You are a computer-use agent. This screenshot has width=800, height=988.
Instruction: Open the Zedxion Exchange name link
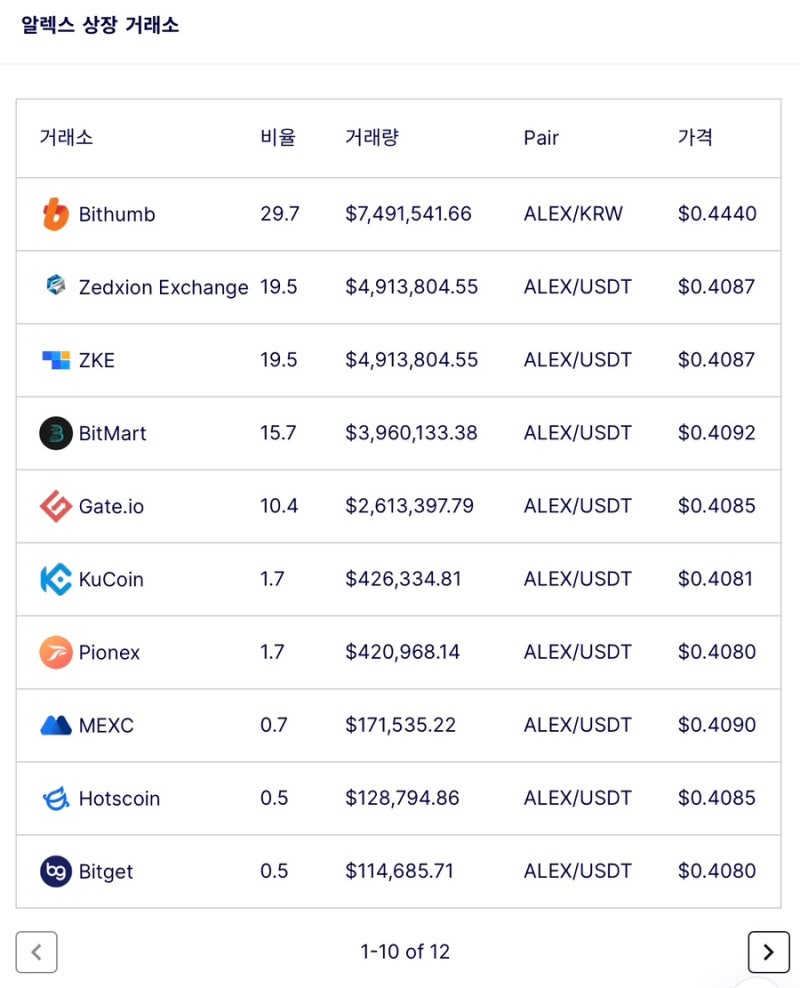163,287
